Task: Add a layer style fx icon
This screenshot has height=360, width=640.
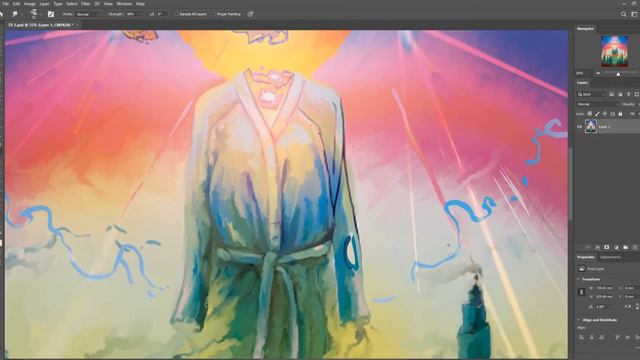Action: tap(597, 247)
